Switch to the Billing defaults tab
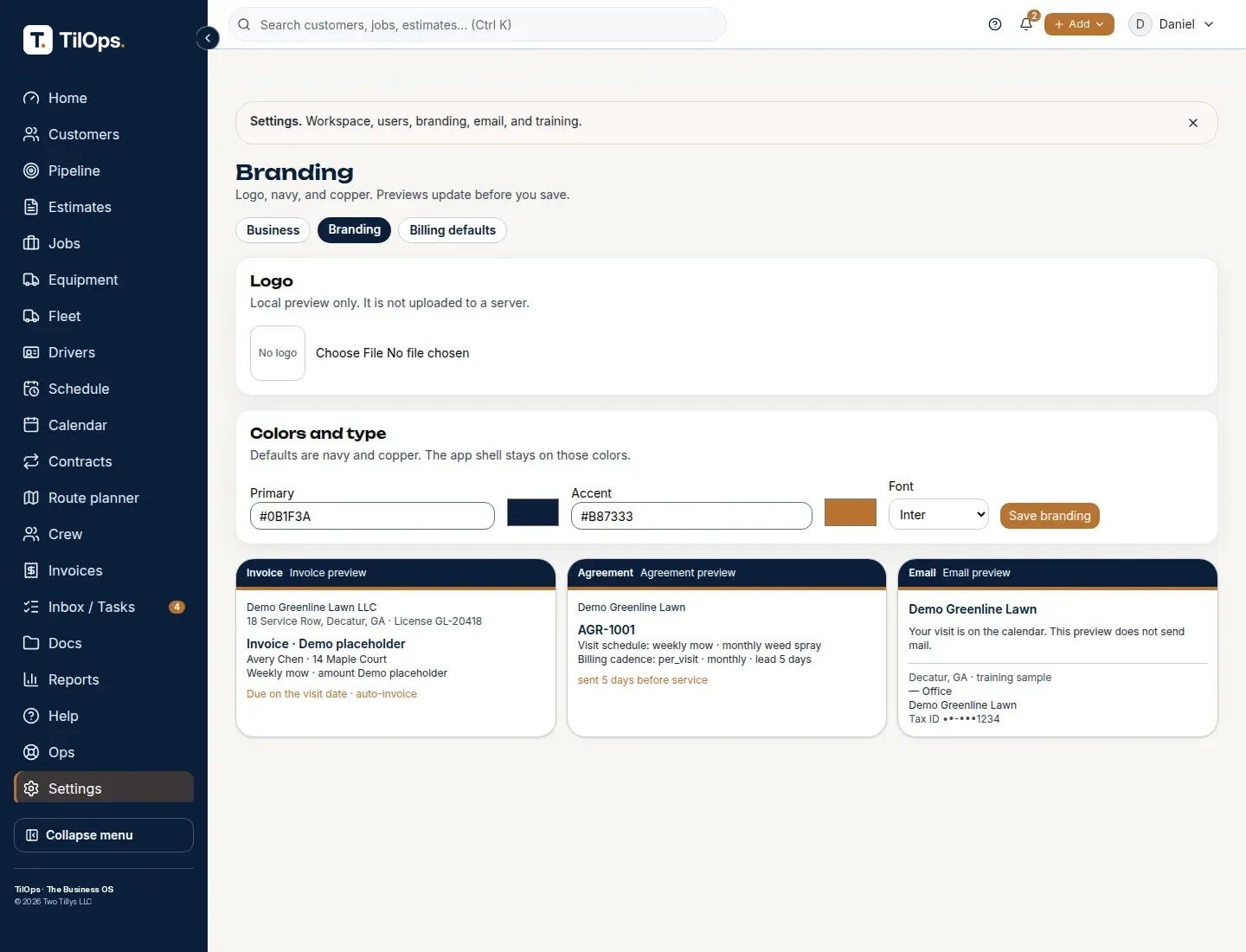1246x952 pixels. [x=453, y=230]
